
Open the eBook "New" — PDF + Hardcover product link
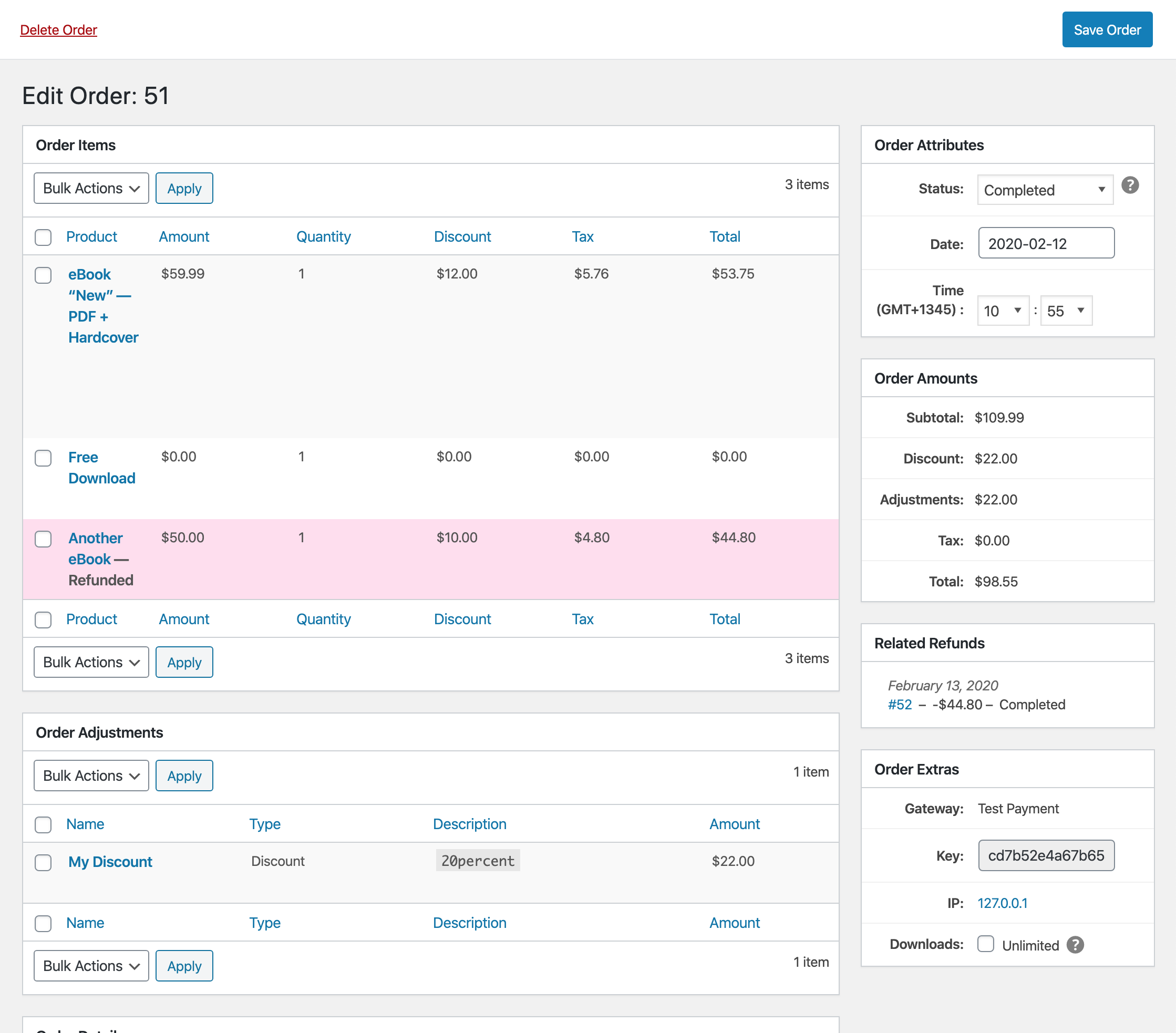point(103,306)
